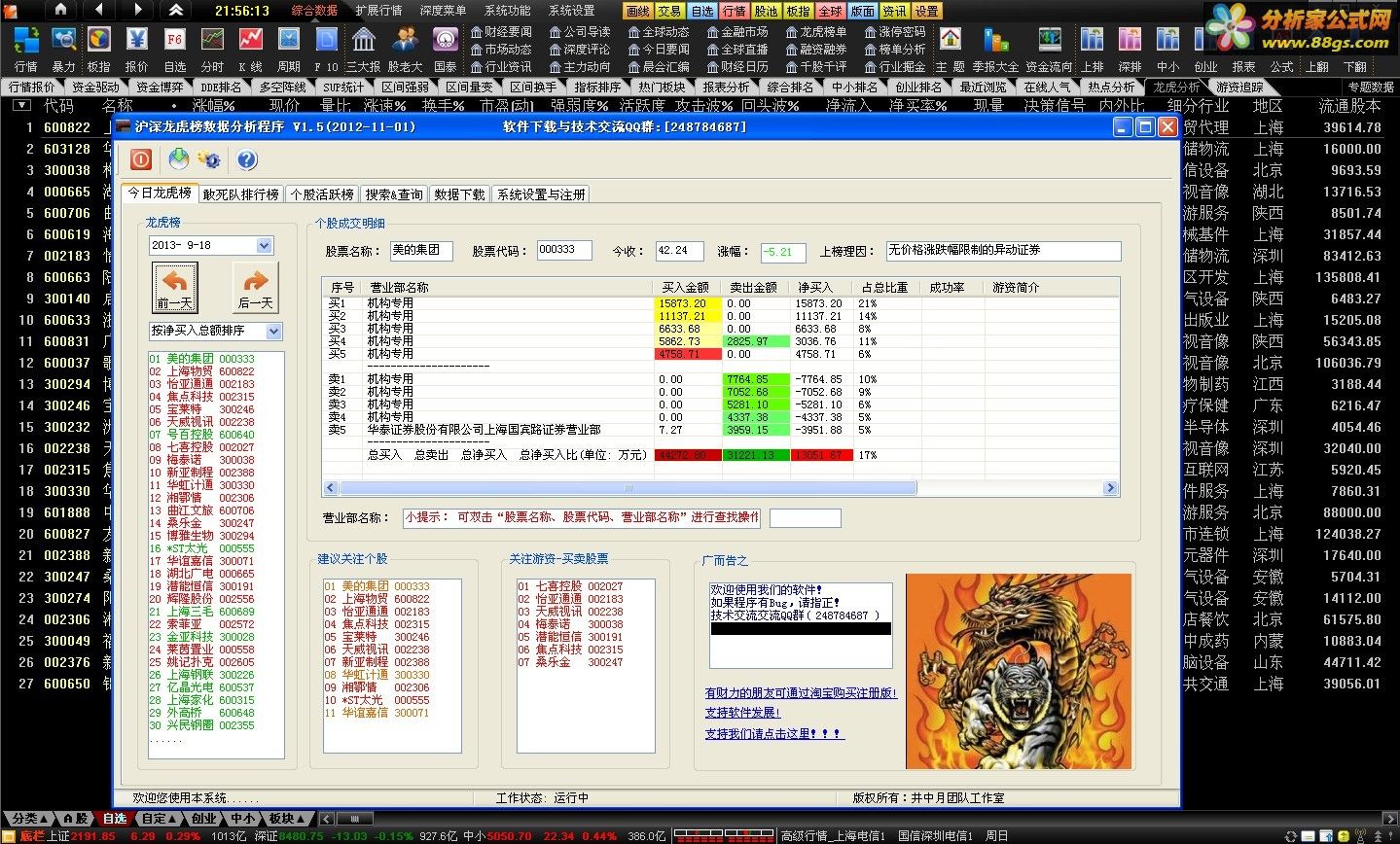The height and width of the screenshot is (844, 1400).
Task: Go back with the left arrow button
Action: coord(98,10)
